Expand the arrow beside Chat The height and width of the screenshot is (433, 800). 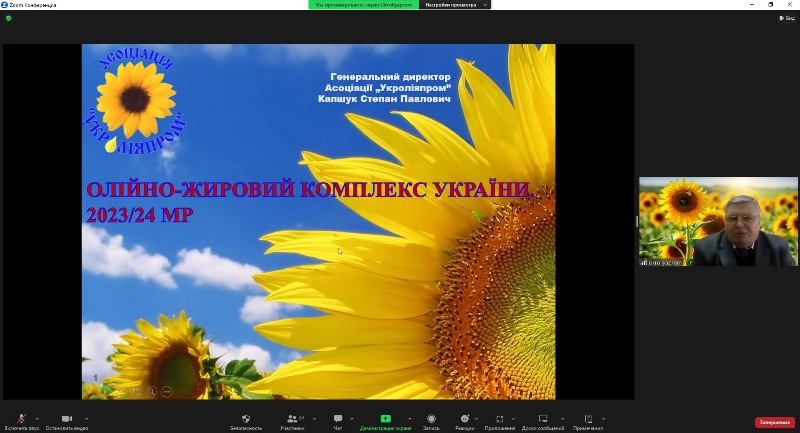[352, 419]
